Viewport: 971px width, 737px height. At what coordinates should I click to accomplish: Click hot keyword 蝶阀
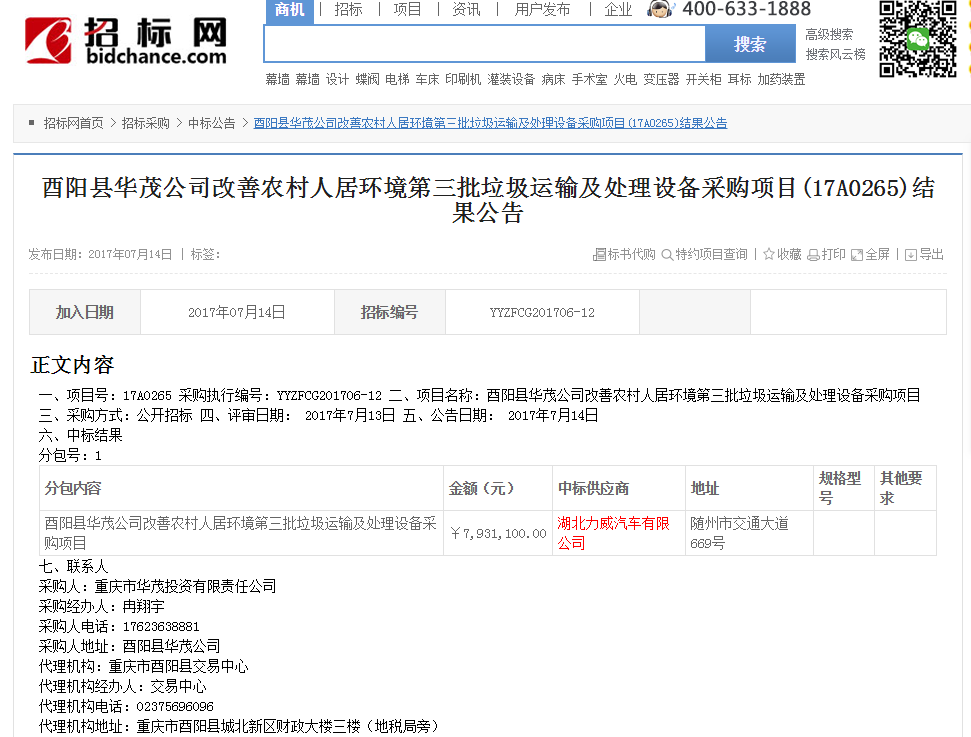tap(367, 79)
